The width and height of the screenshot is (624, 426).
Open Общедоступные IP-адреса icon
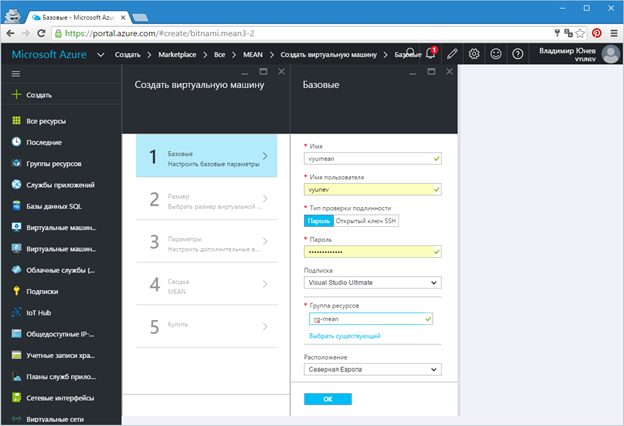point(16,334)
